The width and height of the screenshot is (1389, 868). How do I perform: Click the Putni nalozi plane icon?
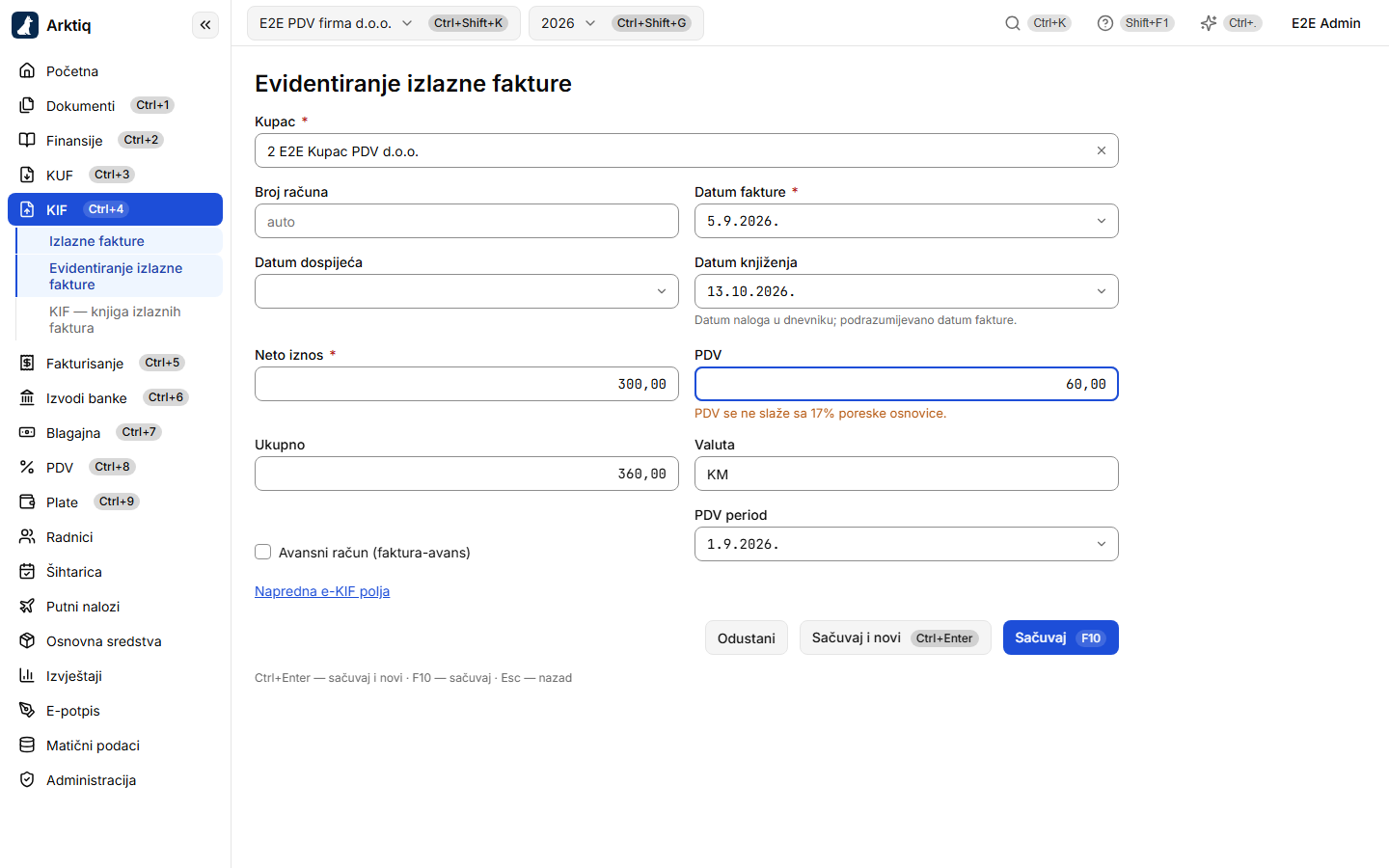tap(27, 606)
